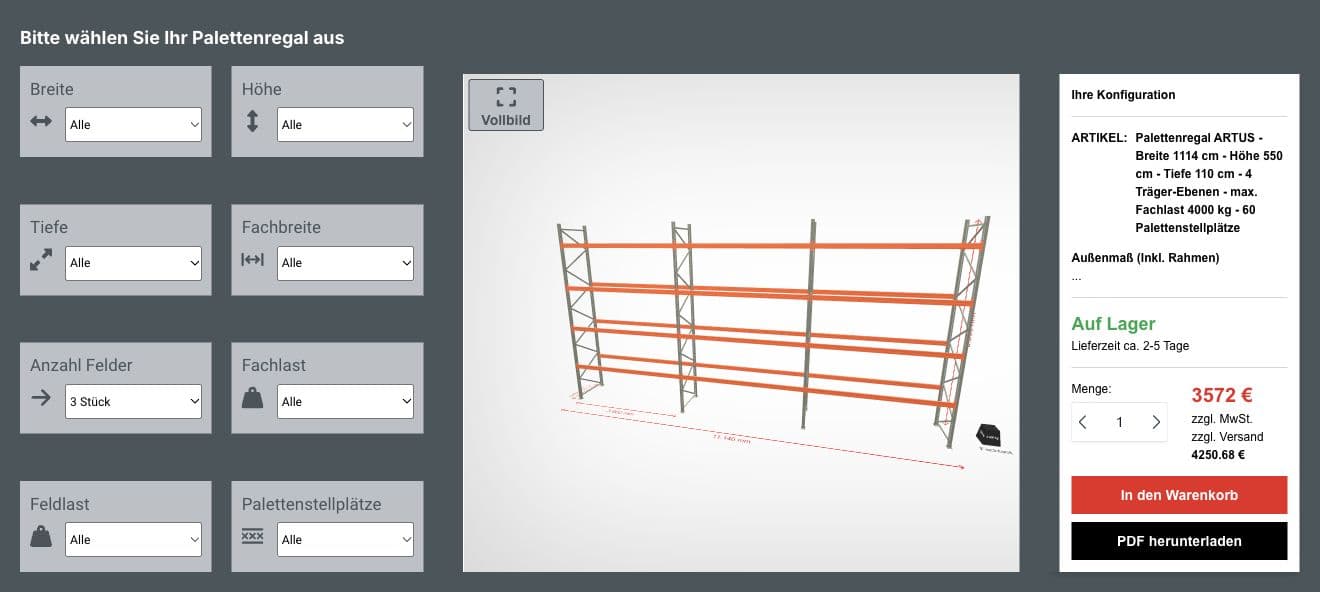Click the Fachbreite width icon
1320x592 pixels.
click(253, 260)
